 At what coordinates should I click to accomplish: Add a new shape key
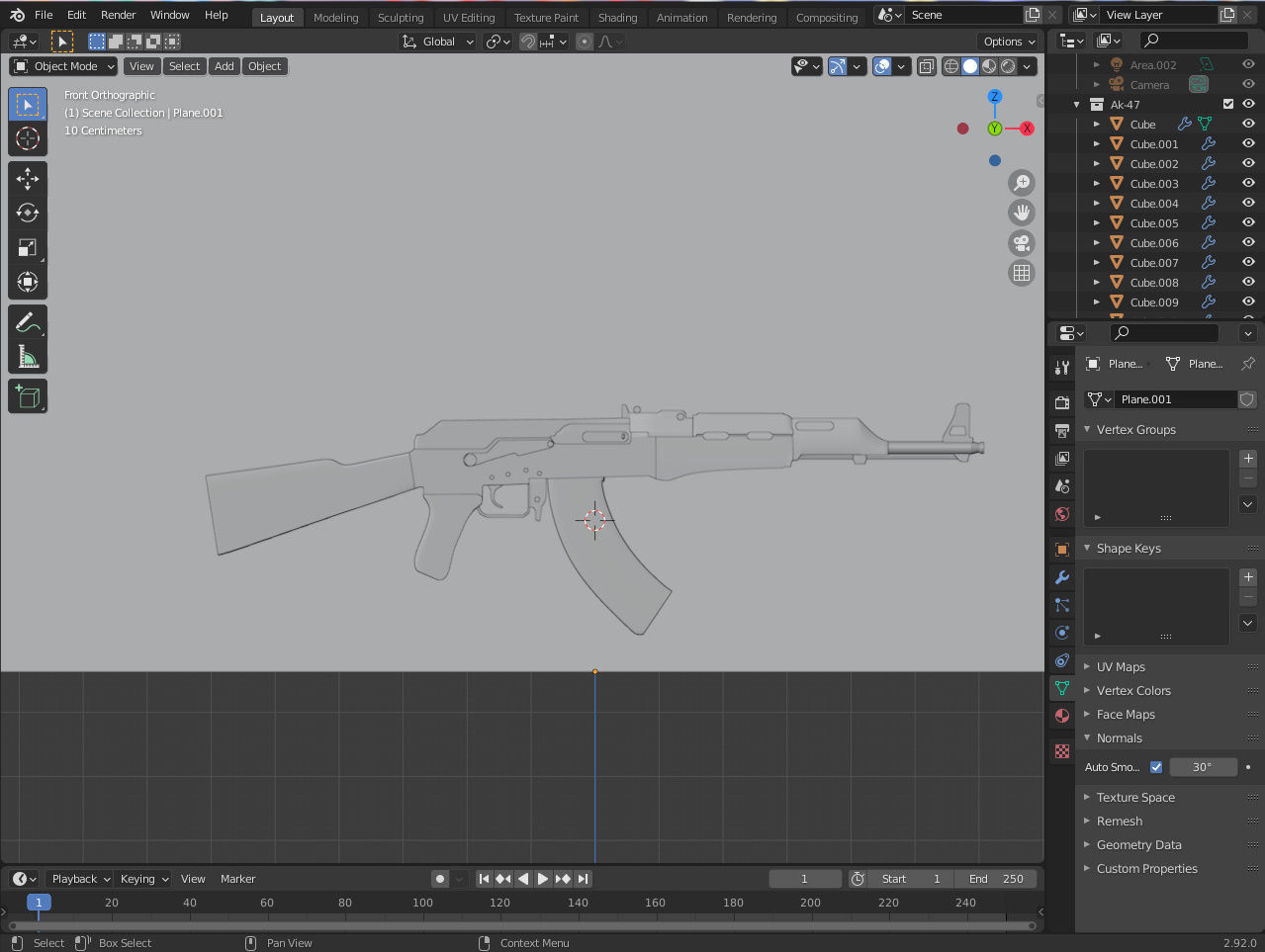pos(1247,576)
